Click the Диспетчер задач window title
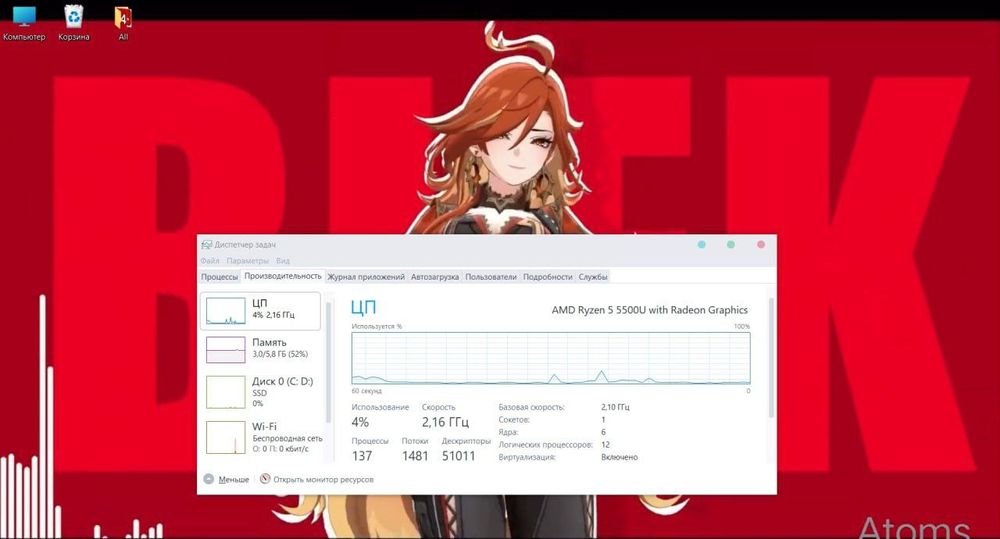 (245, 245)
